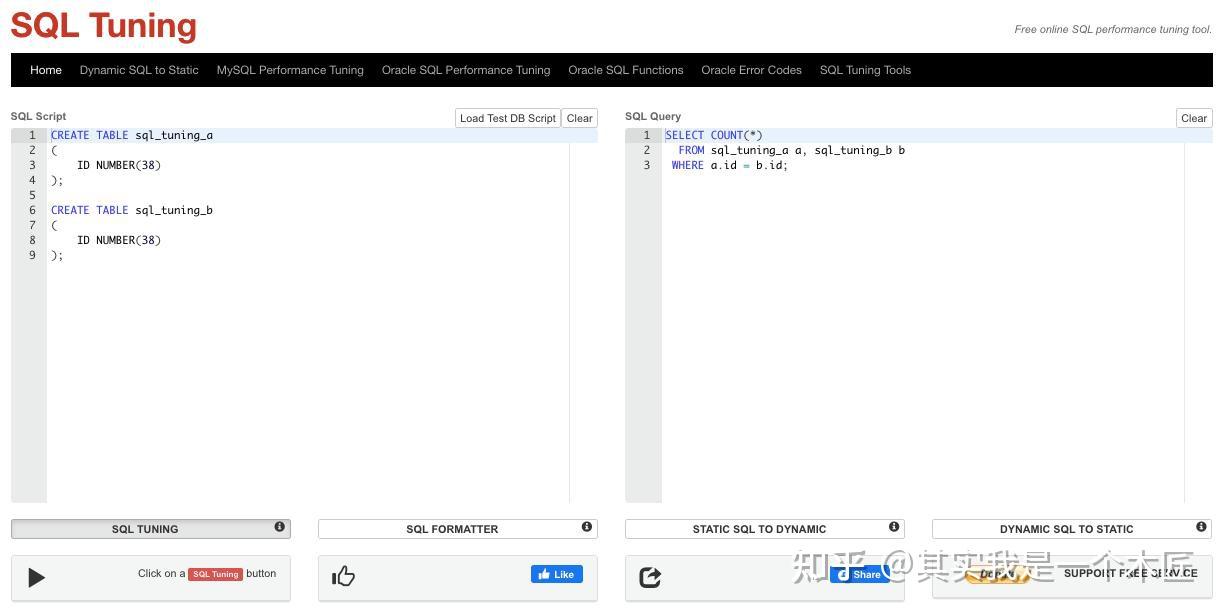1226x615 pixels.
Task: Click the Facebook Like button
Action: pyautogui.click(x=556, y=574)
